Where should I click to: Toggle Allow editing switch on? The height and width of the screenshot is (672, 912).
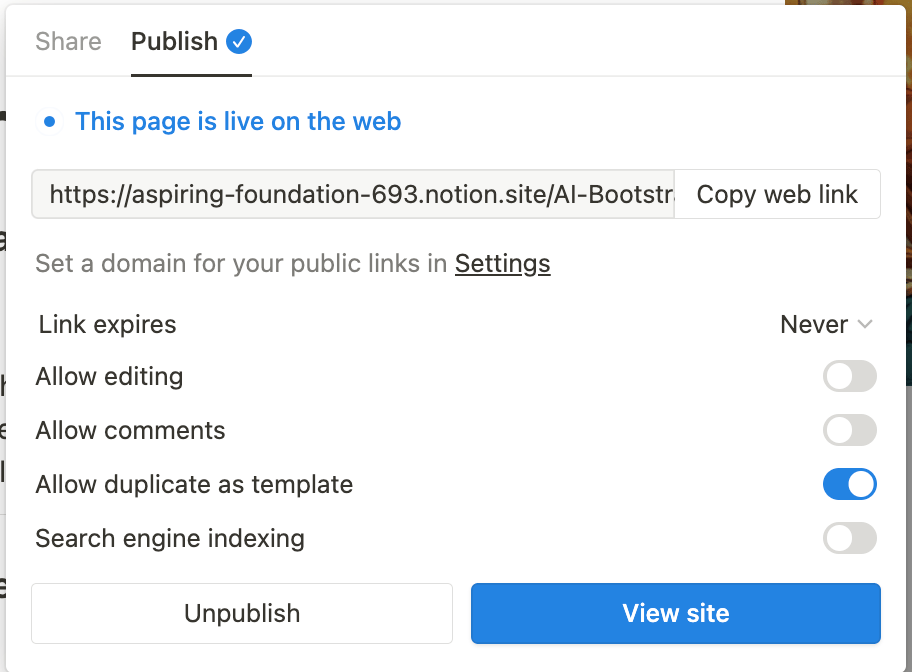pos(849,377)
